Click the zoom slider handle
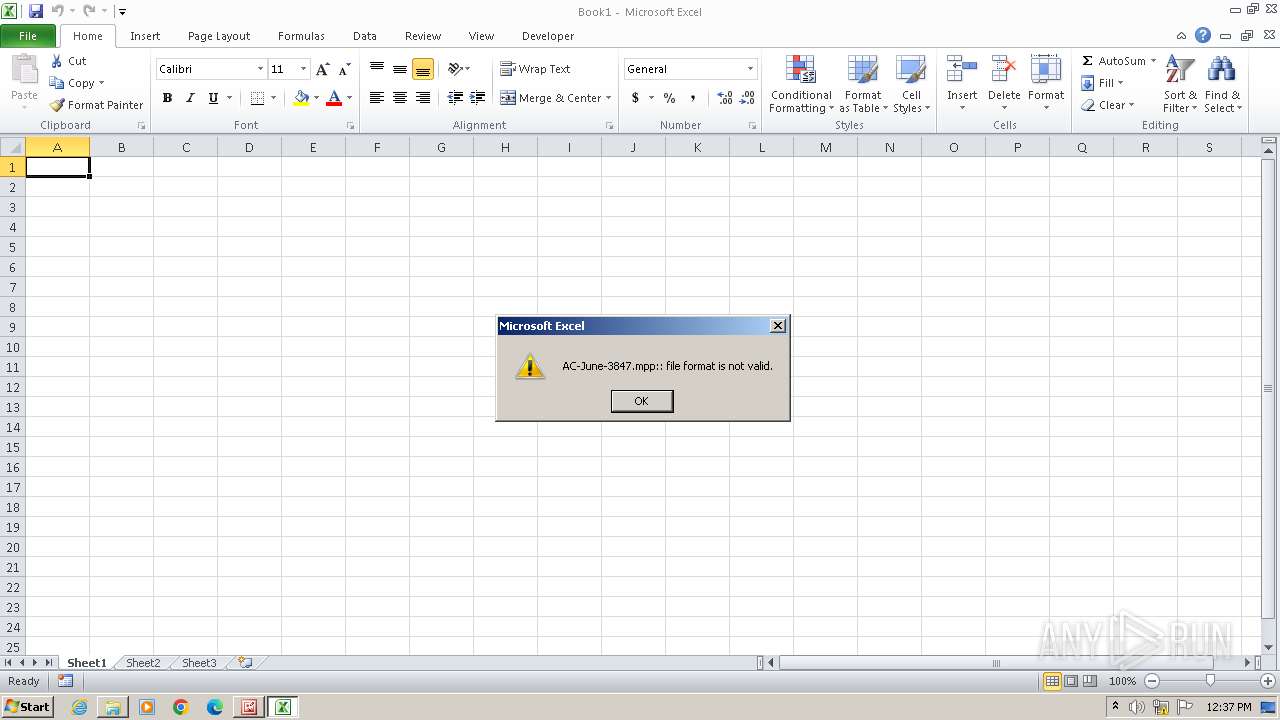This screenshot has width=1280, height=720. [1210, 681]
